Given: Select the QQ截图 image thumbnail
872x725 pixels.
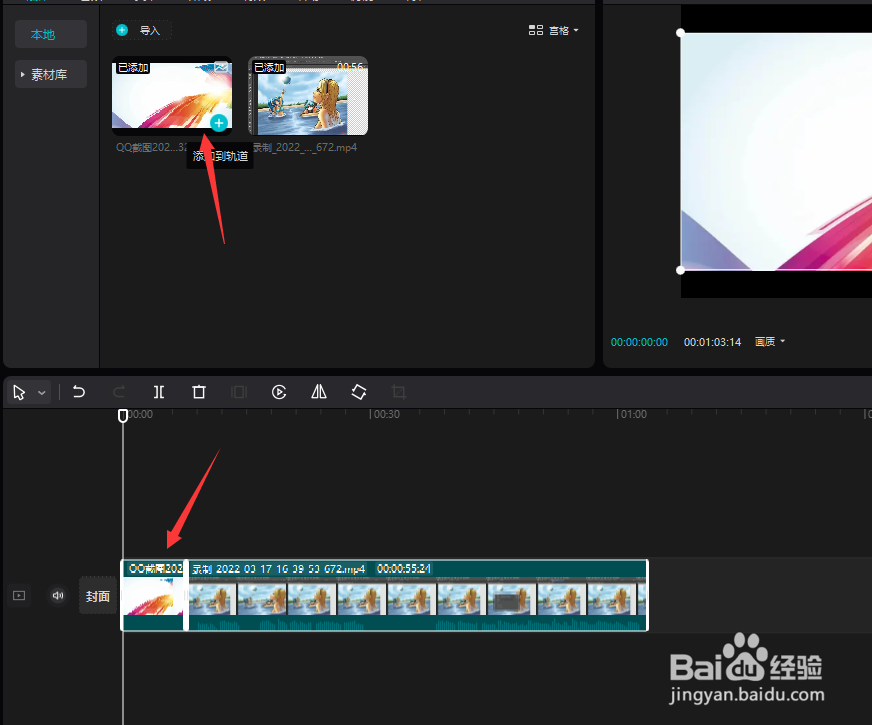Looking at the screenshot, I should pyautogui.click(x=172, y=96).
